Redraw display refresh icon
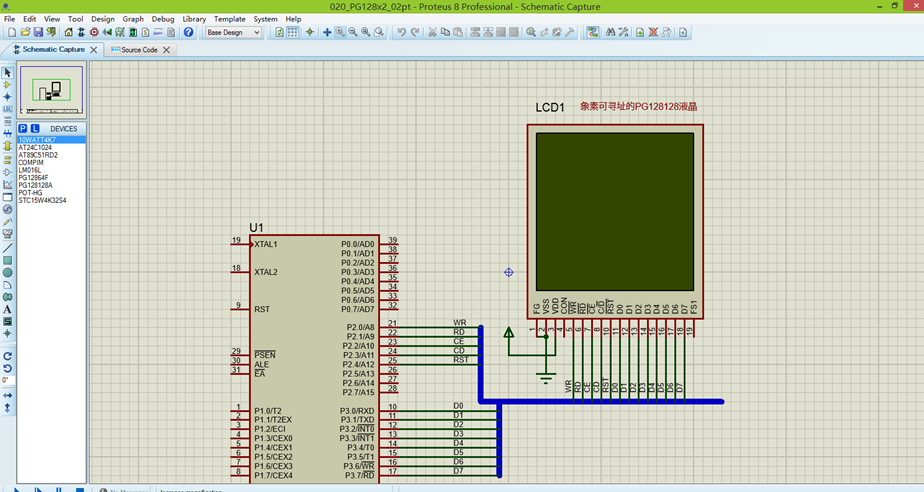Screen dimensions: 924x492 [279, 32]
